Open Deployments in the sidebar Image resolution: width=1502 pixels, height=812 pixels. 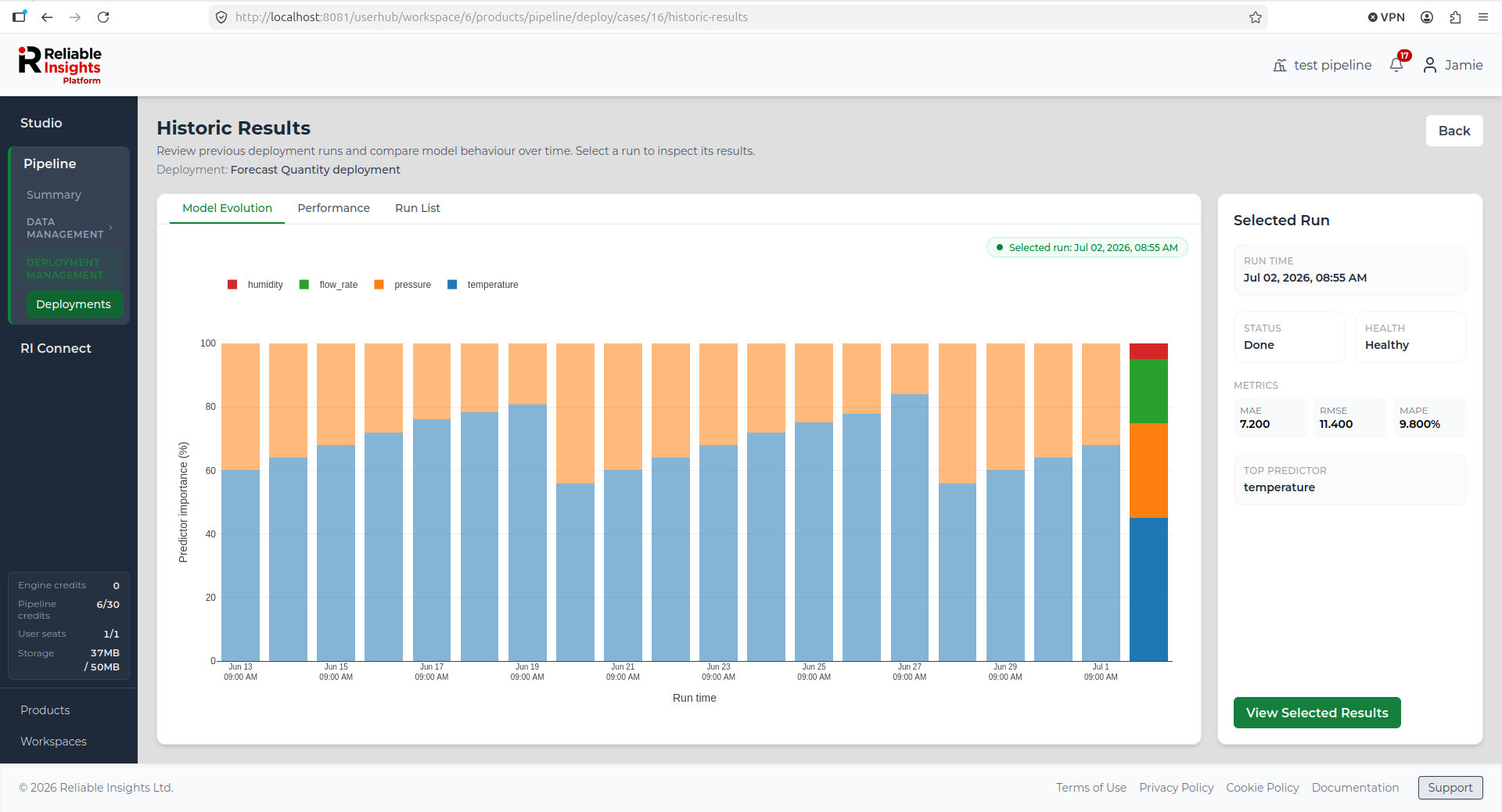[x=74, y=304]
